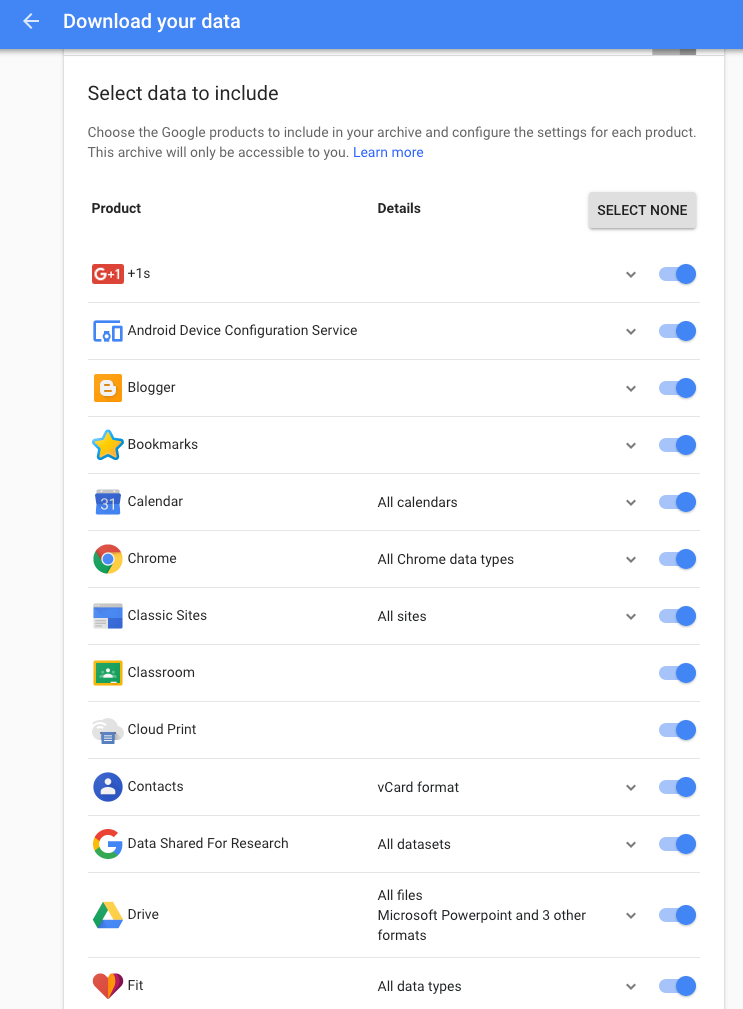Toggle off Blogger data export
The image size is (743, 1009).
[x=677, y=388]
